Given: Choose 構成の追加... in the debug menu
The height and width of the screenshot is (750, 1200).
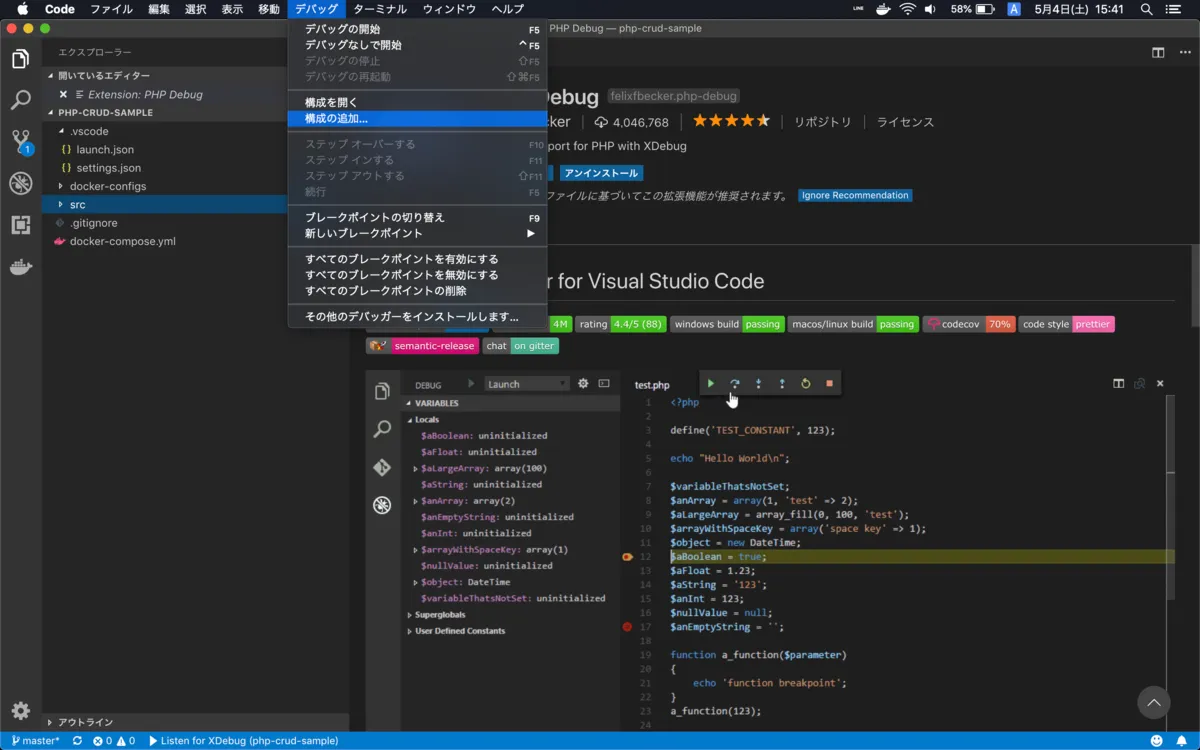Looking at the screenshot, I should pos(417,119).
